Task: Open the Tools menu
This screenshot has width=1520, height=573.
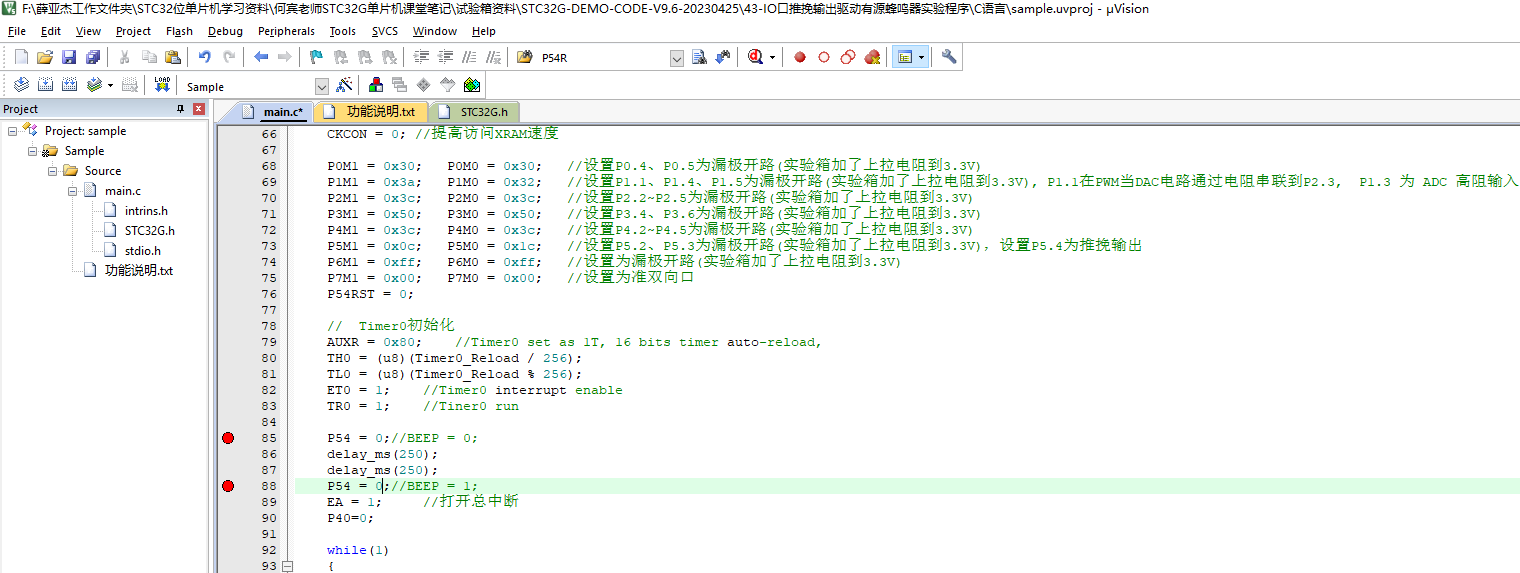Action: click(343, 31)
